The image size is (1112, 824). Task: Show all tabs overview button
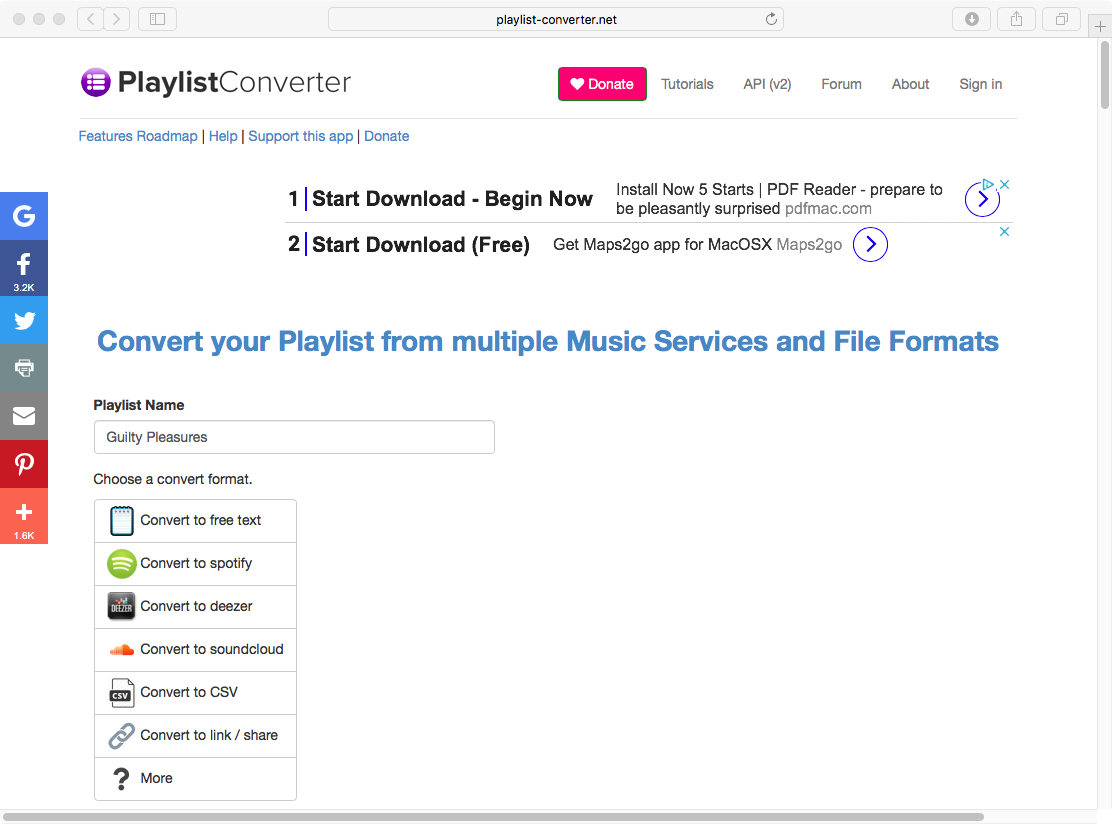[x=1061, y=19]
